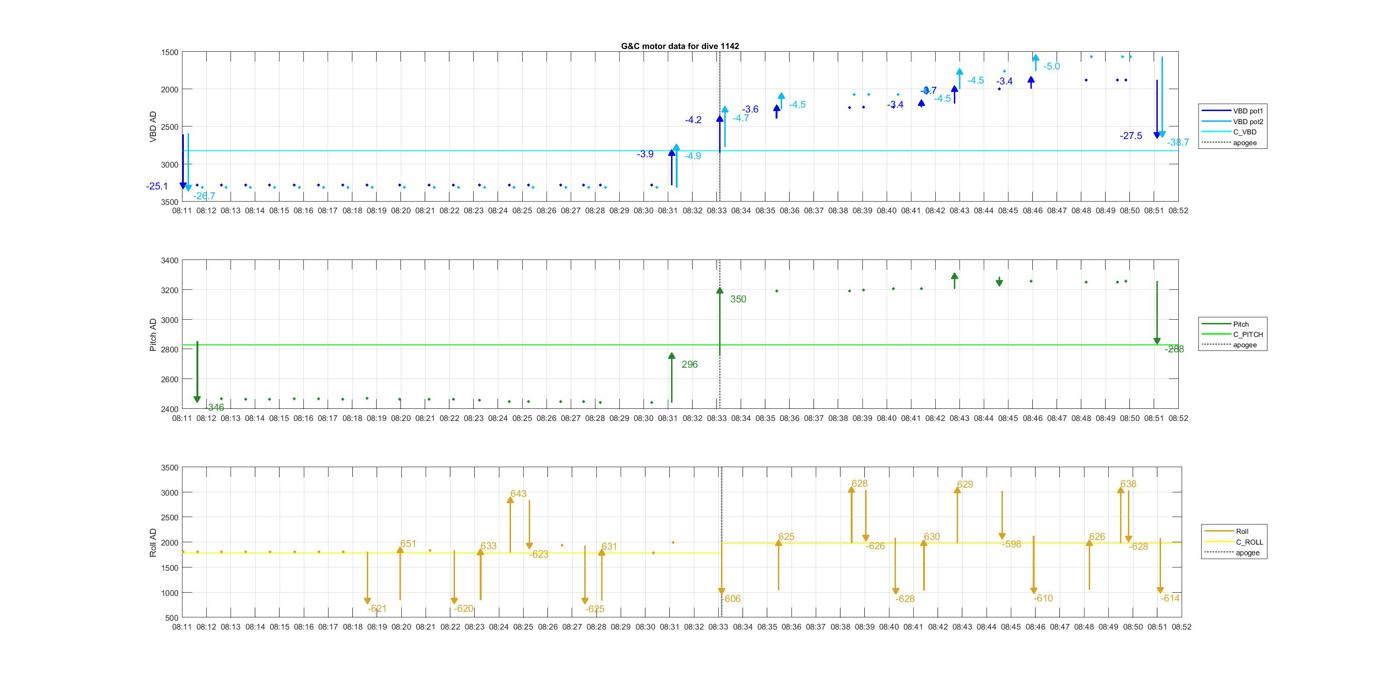1400x693 pixels.
Task: Click the '651' roll data label
Action: [x=408, y=545]
